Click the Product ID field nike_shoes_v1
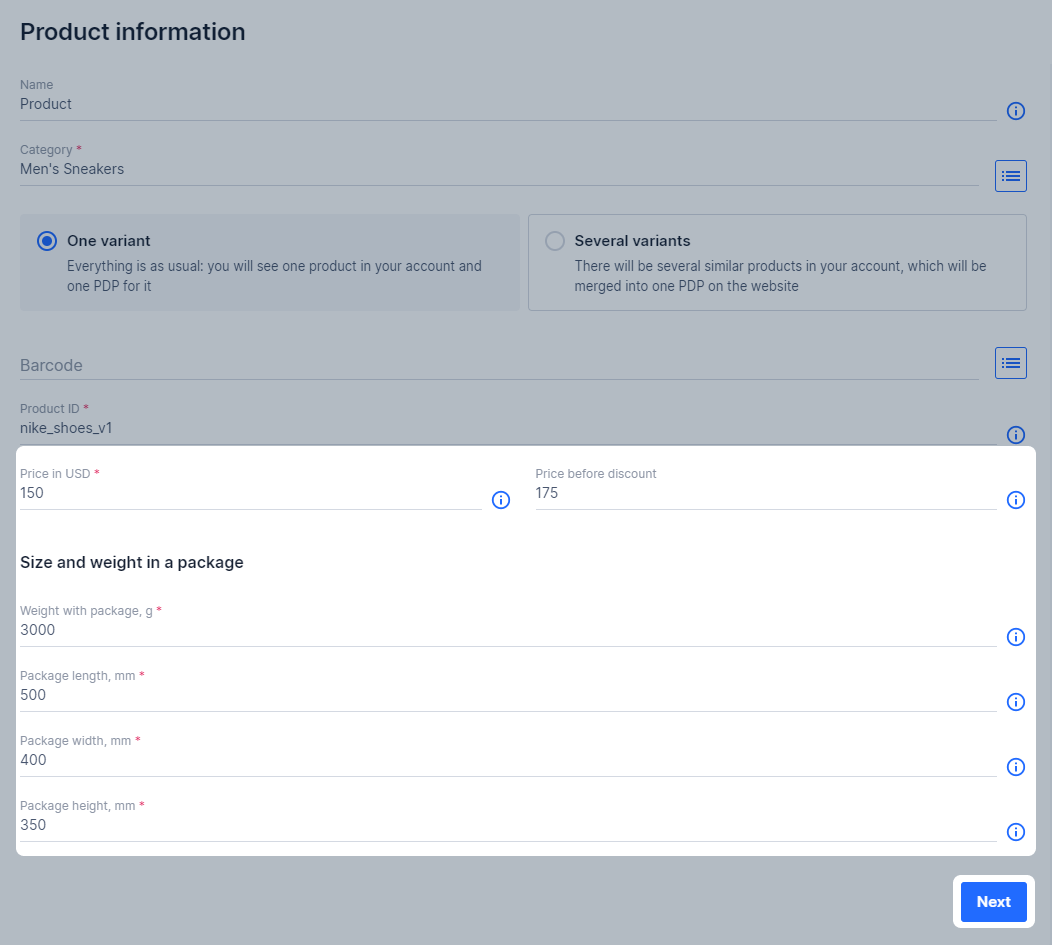The width and height of the screenshot is (1052, 945). pyautogui.click(x=500, y=429)
